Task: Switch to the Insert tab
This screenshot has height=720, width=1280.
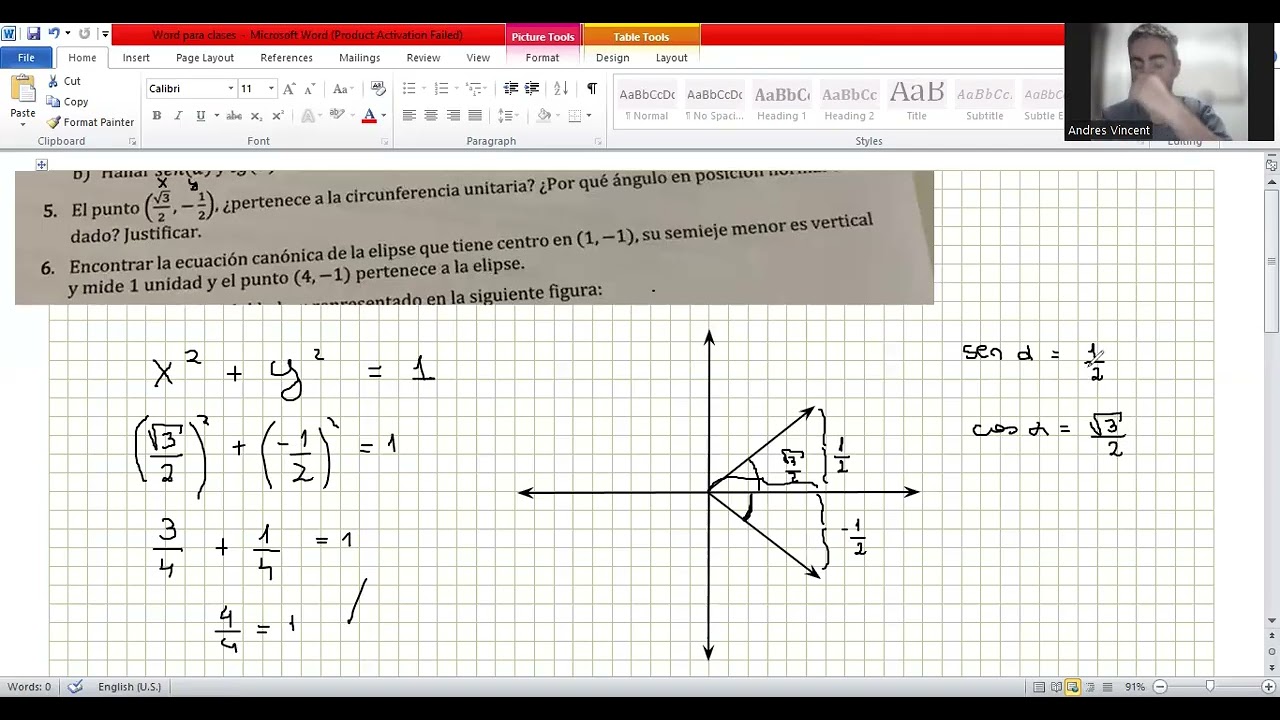Action: 136,58
